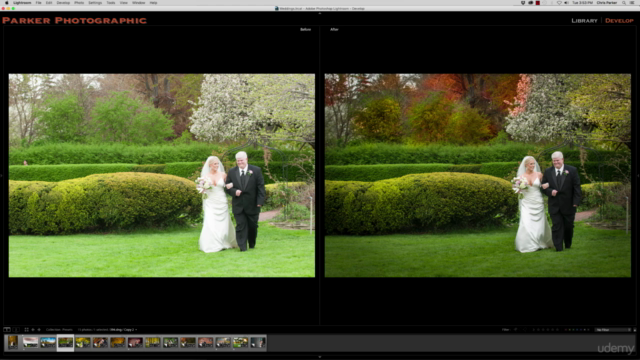Click the volume icon in menu bar

click(566, 3)
